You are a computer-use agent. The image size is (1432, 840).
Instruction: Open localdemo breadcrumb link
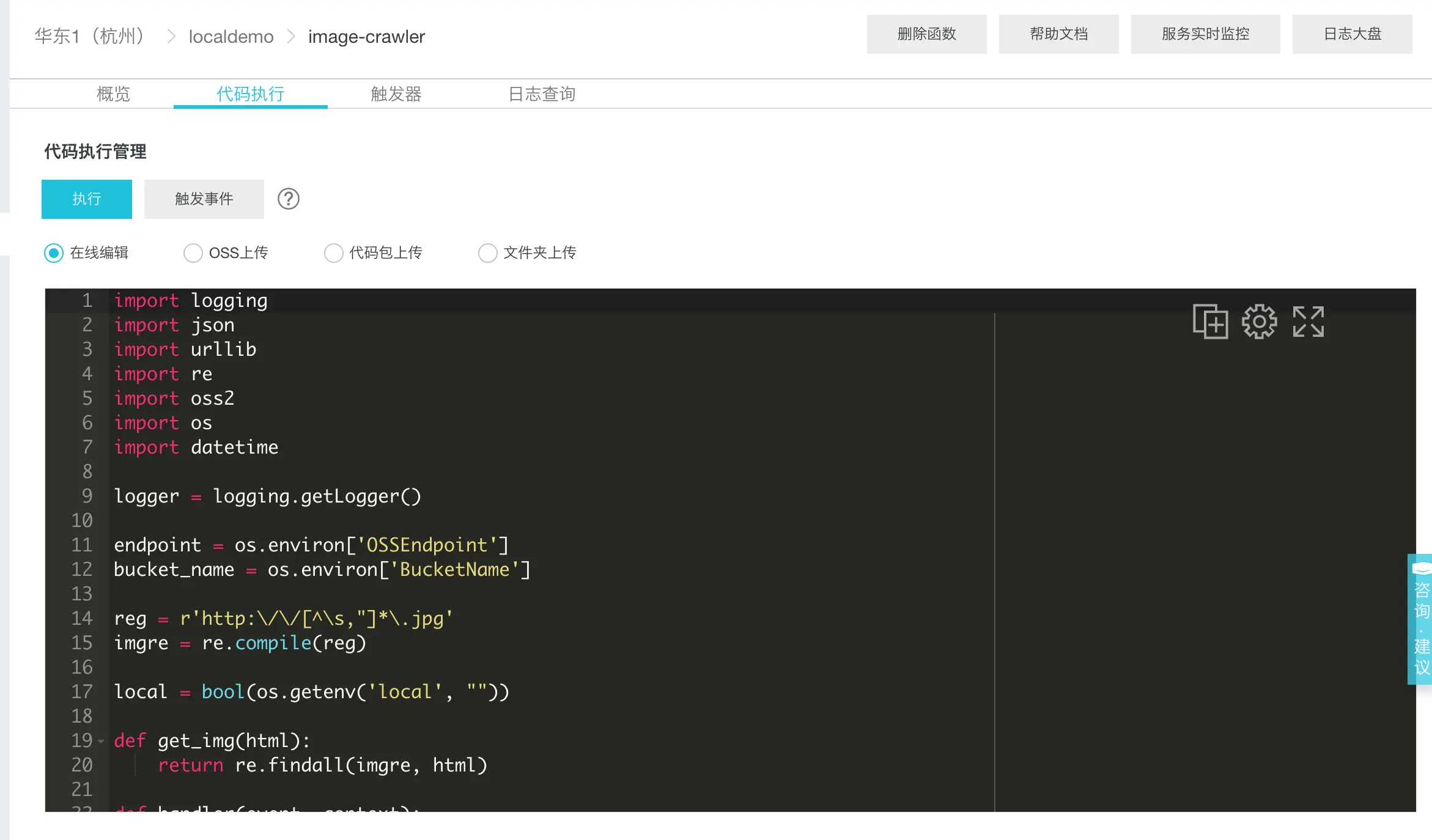231,37
